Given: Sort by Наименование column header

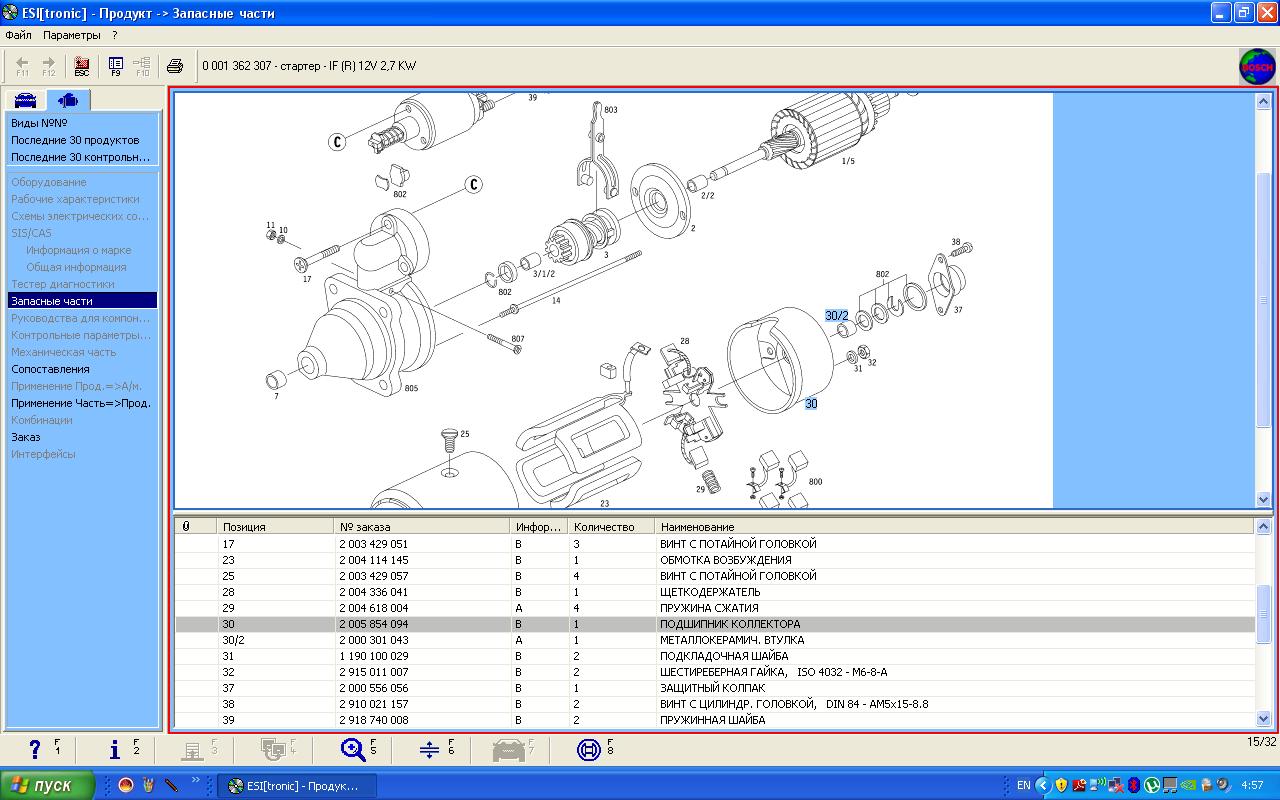Looking at the screenshot, I should (954, 527).
